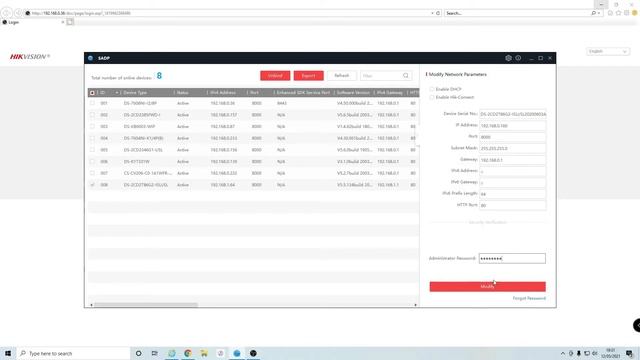The height and width of the screenshot is (360, 640).
Task: Click the red Modify button
Action: click(487, 287)
